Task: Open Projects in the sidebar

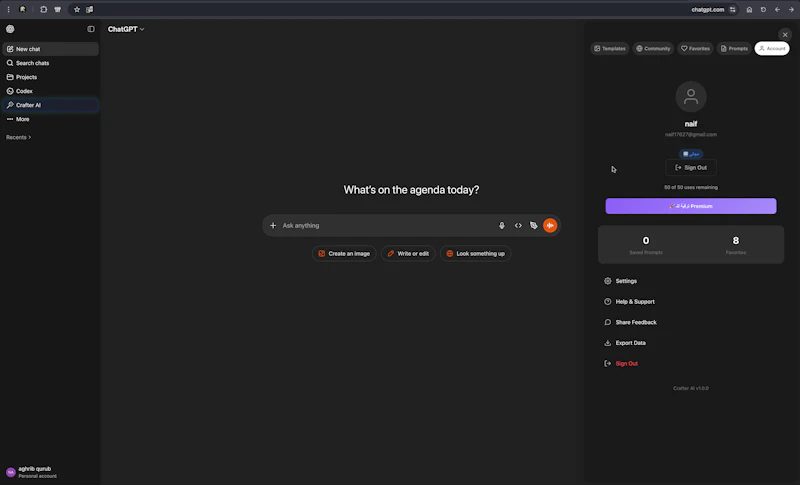Action: pos(50,77)
